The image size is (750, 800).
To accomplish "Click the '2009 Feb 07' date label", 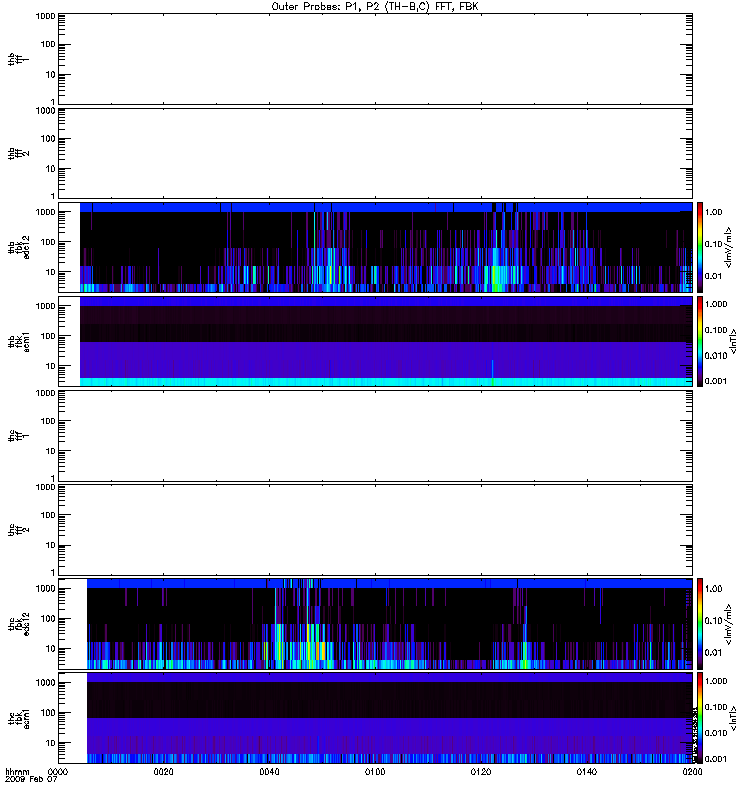I will coord(31,780).
